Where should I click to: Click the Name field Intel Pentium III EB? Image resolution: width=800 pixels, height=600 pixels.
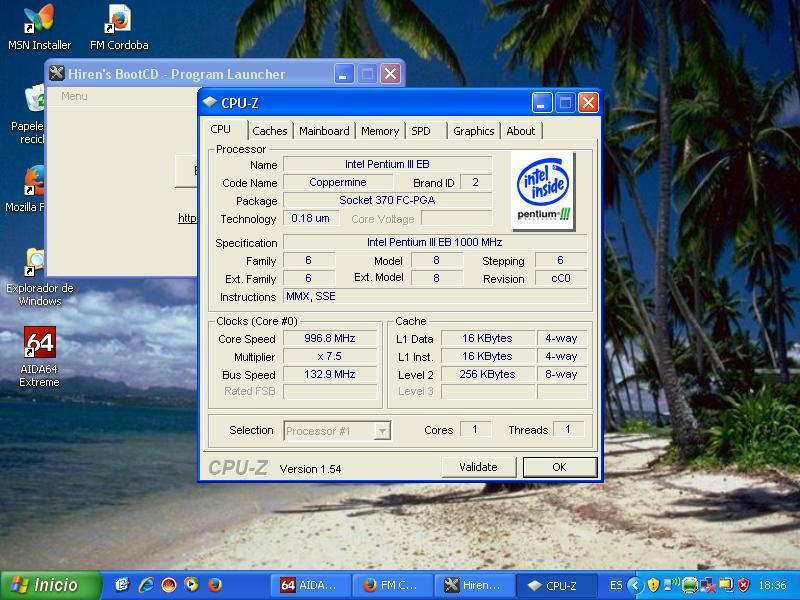pyautogui.click(x=387, y=164)
